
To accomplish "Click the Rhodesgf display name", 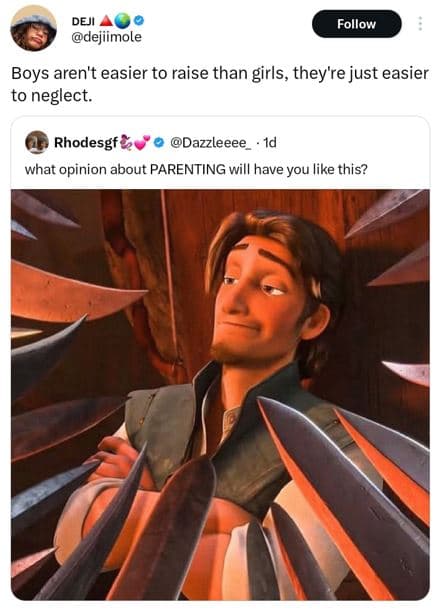I will pyautogui.click(x=86, y=142).
